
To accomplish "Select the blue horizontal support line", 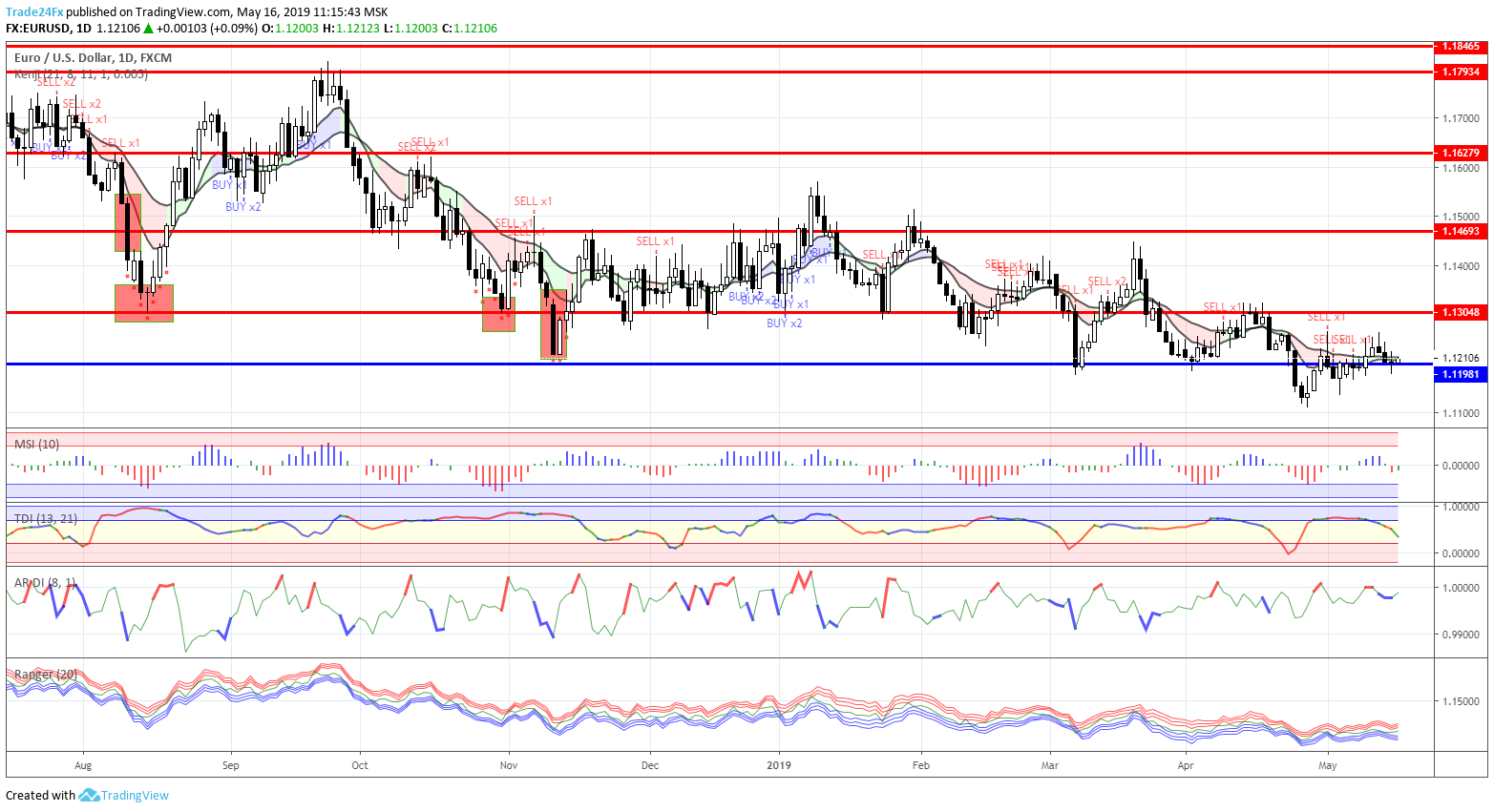I will [720, 364].
